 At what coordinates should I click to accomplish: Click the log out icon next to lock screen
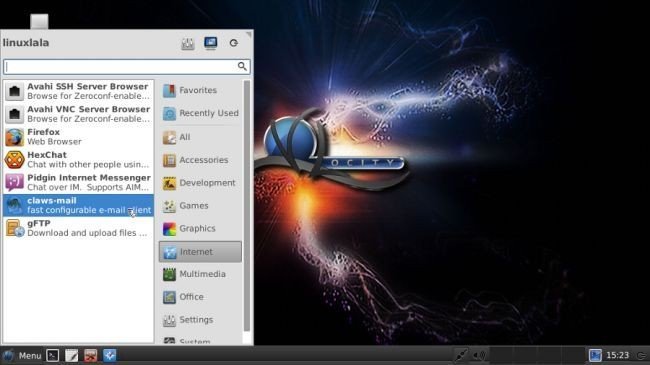tap(234, 43)
